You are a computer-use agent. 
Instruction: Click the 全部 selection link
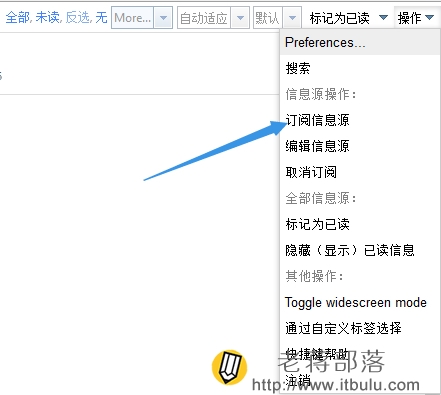[18, 17]
